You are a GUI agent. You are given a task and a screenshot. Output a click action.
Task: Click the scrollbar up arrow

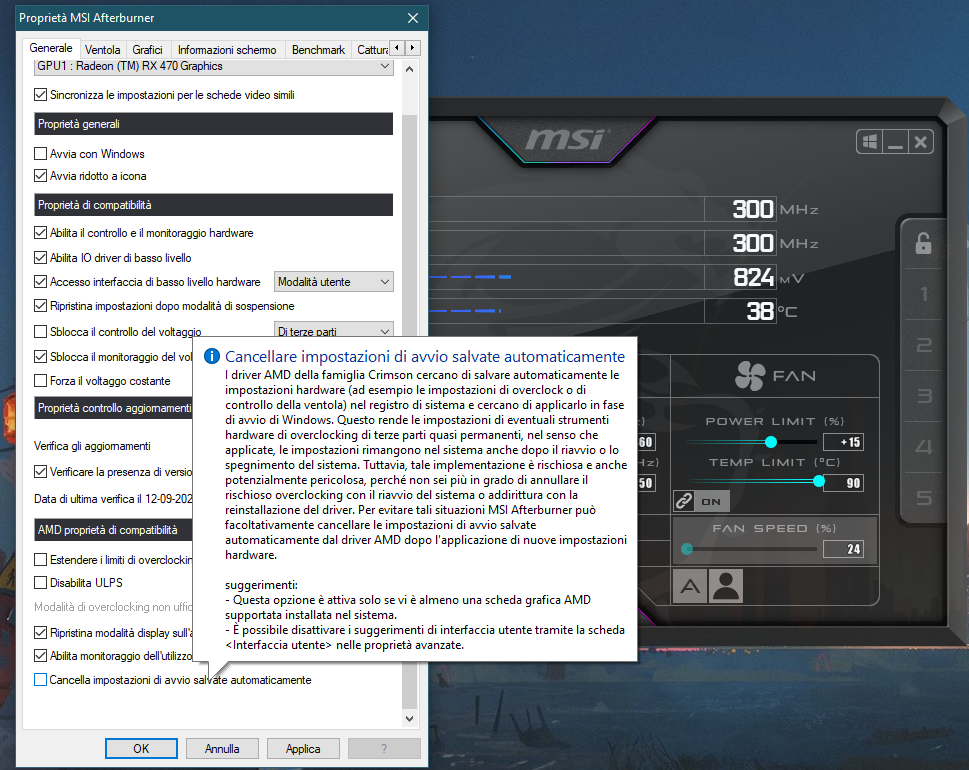tap(409, 69)
